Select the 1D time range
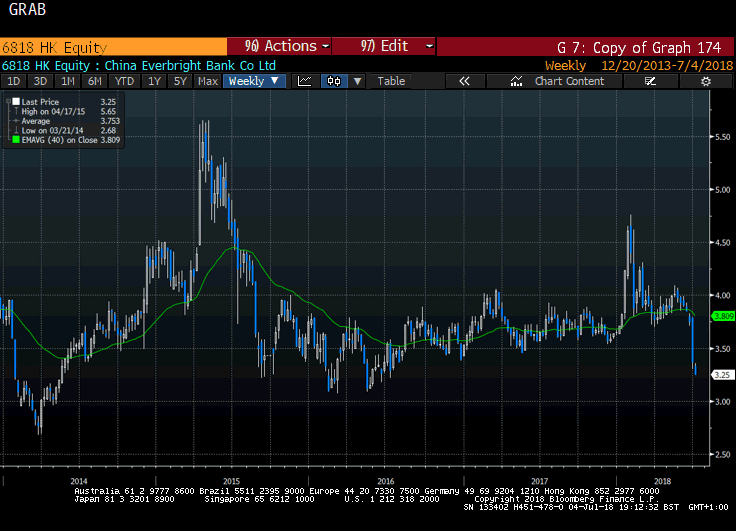 [x=14, y=81]
